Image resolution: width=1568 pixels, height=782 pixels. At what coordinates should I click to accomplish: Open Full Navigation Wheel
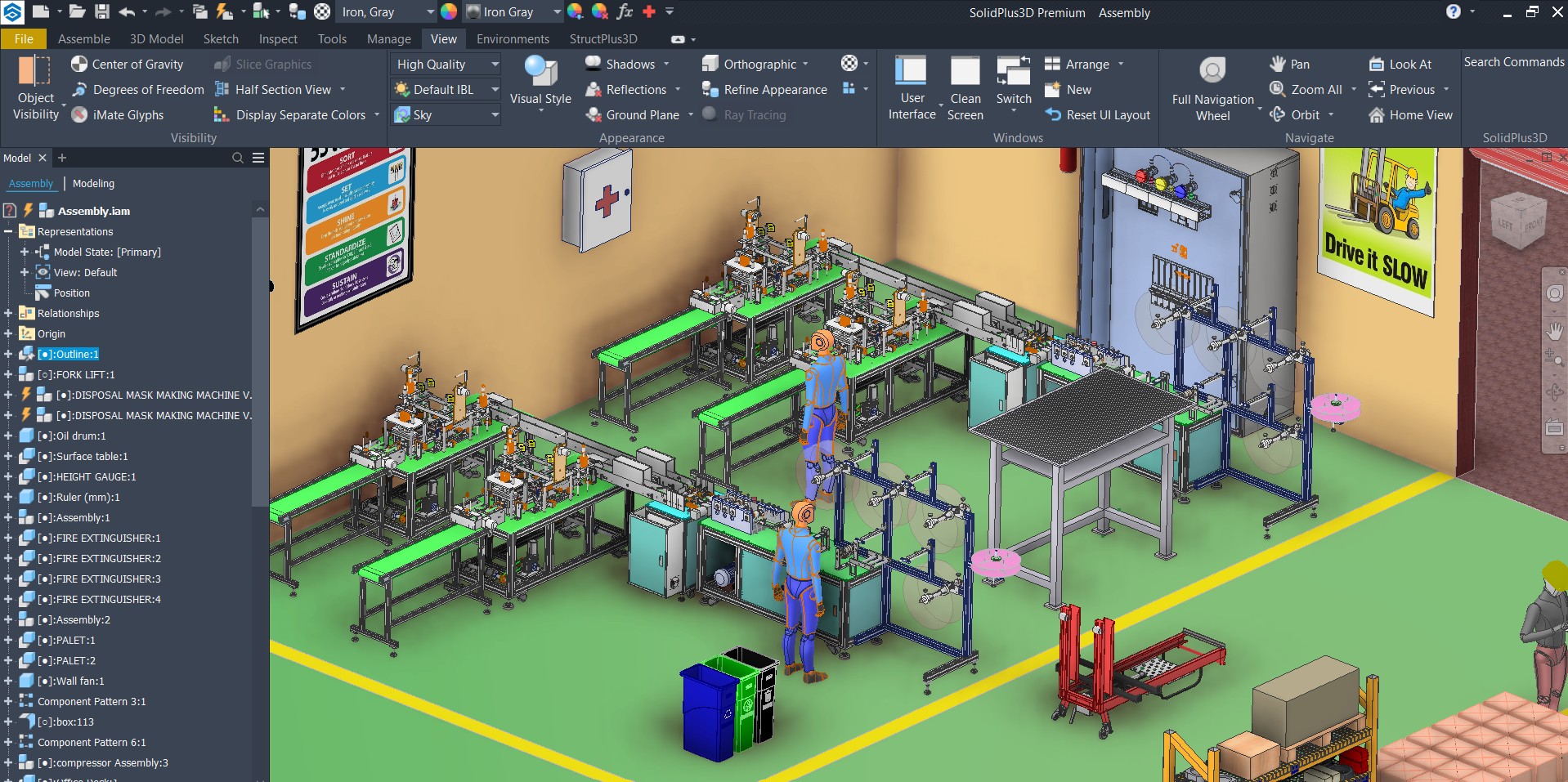tap(1212, 88)
